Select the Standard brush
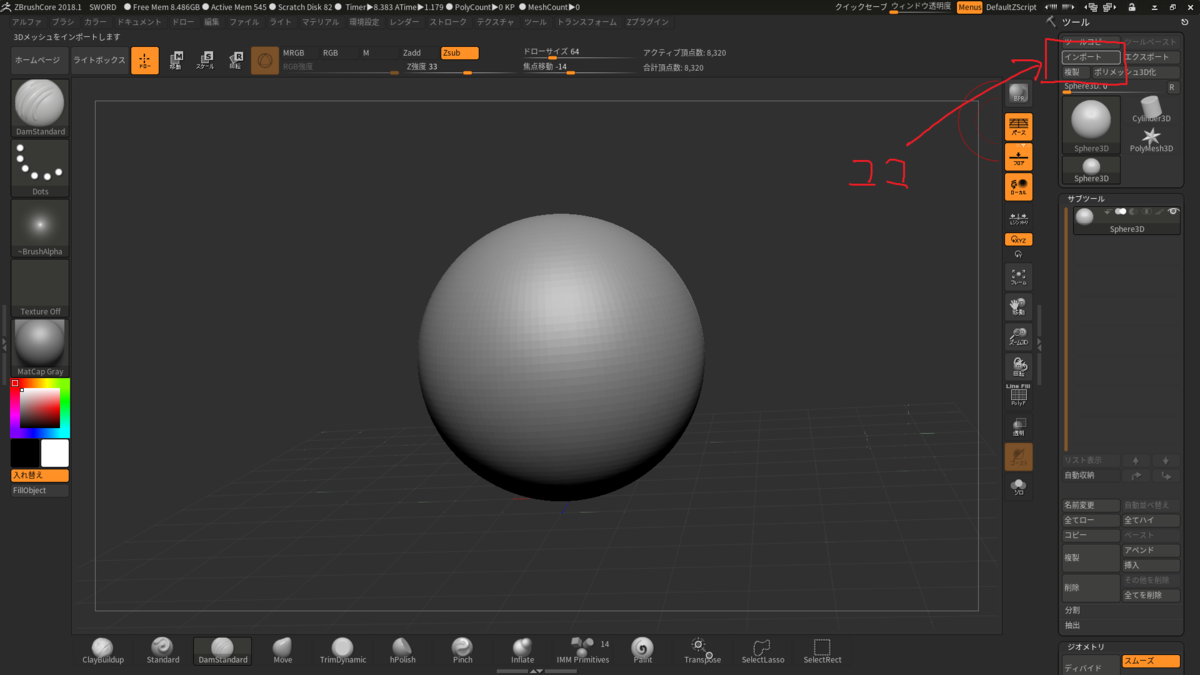The image size is (1200, 675). [162, 651]
